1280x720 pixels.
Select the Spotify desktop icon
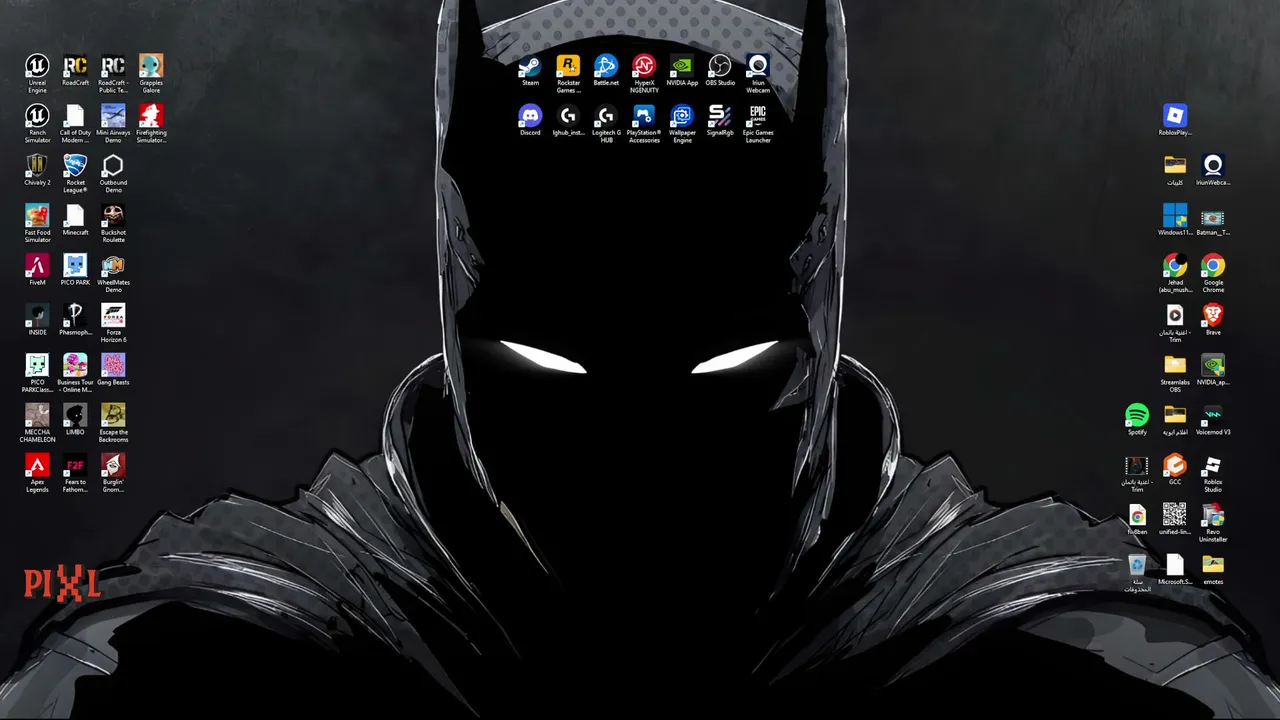1137,420
